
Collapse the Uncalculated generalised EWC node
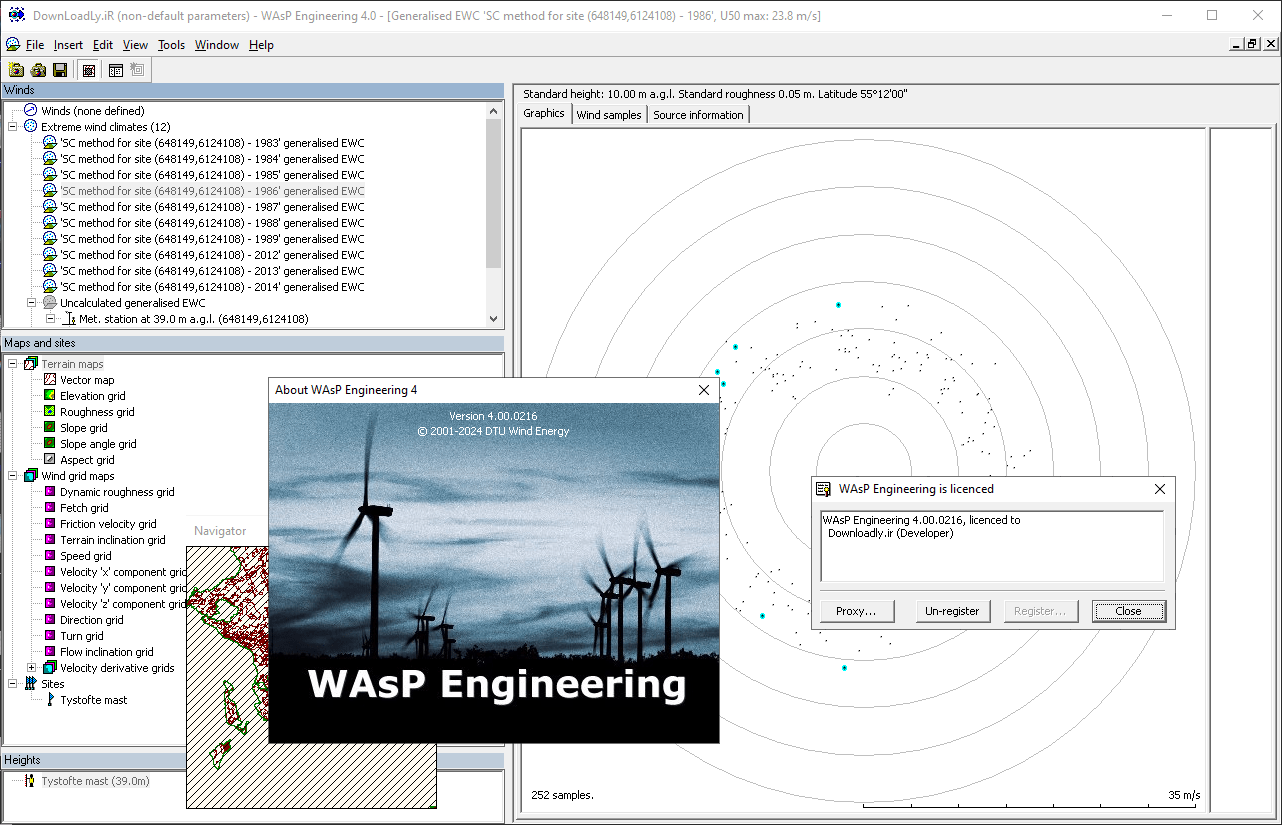coord(32,303)
